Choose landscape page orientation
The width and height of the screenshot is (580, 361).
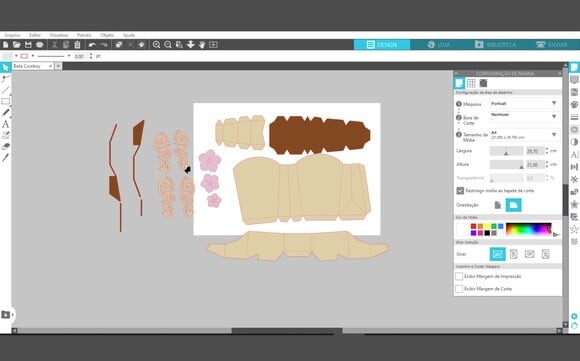513,205
